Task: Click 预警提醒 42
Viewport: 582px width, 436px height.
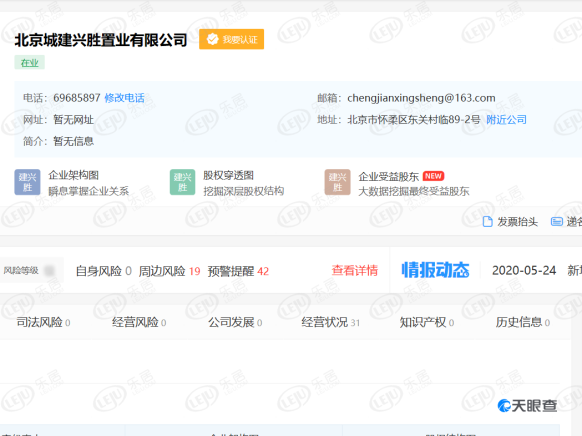Action: coord(238,271)
